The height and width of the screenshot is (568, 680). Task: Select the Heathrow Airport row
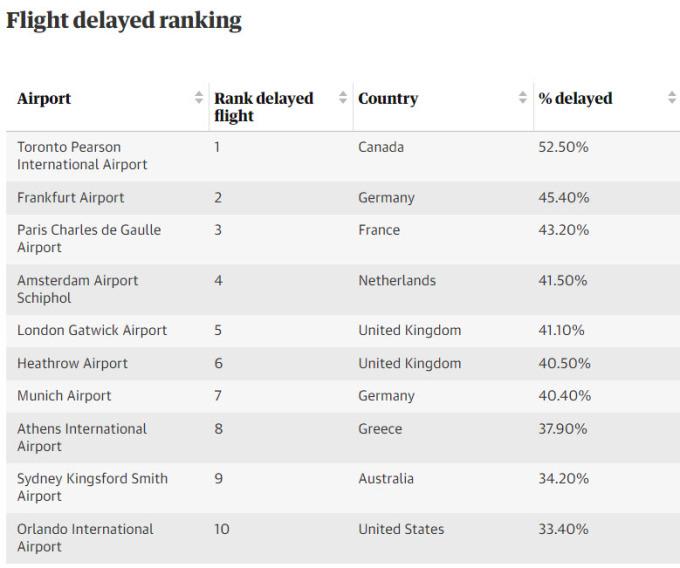(x=72, y=364)
